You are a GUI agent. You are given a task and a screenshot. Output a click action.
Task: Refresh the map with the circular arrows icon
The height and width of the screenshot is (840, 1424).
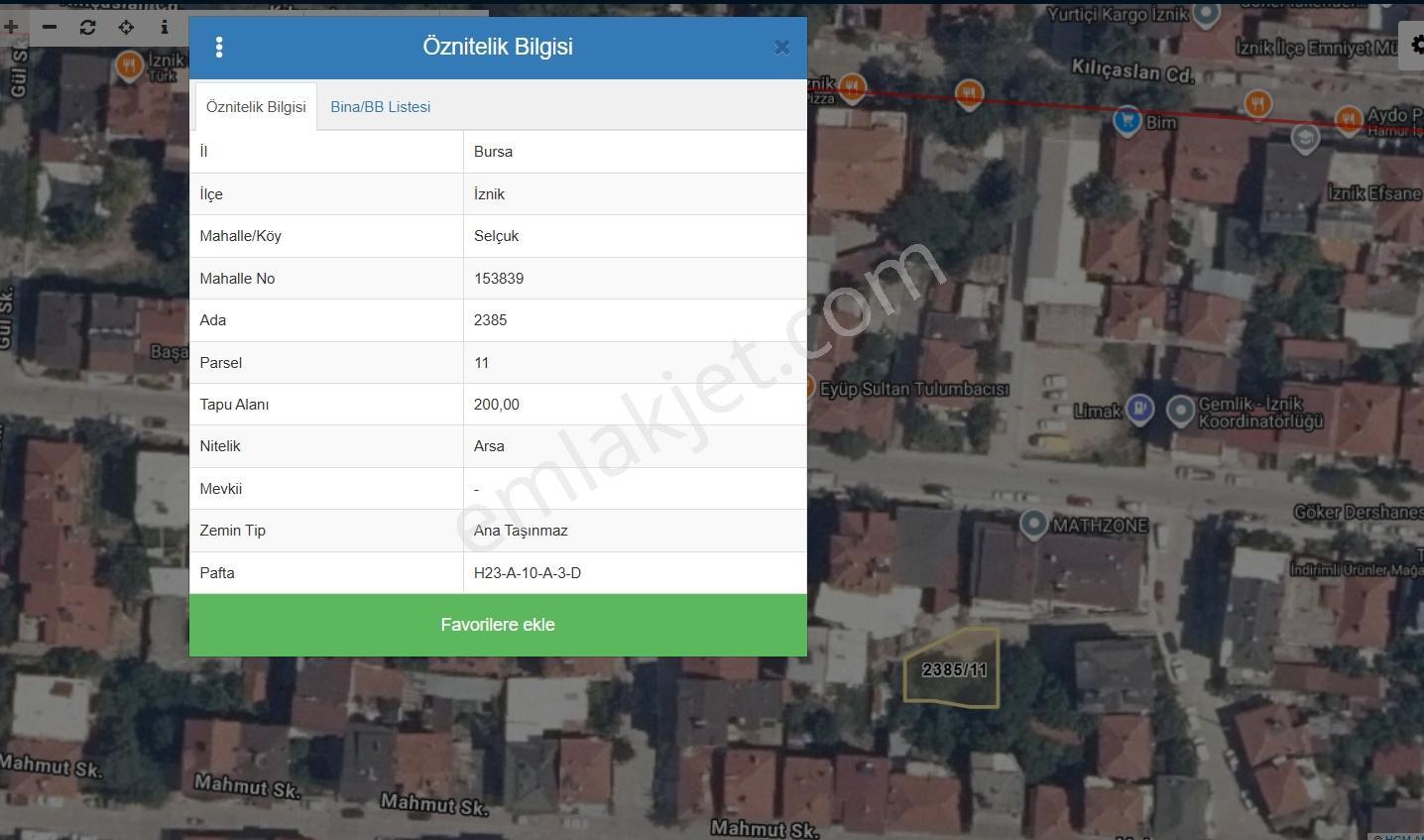point(87,28)
